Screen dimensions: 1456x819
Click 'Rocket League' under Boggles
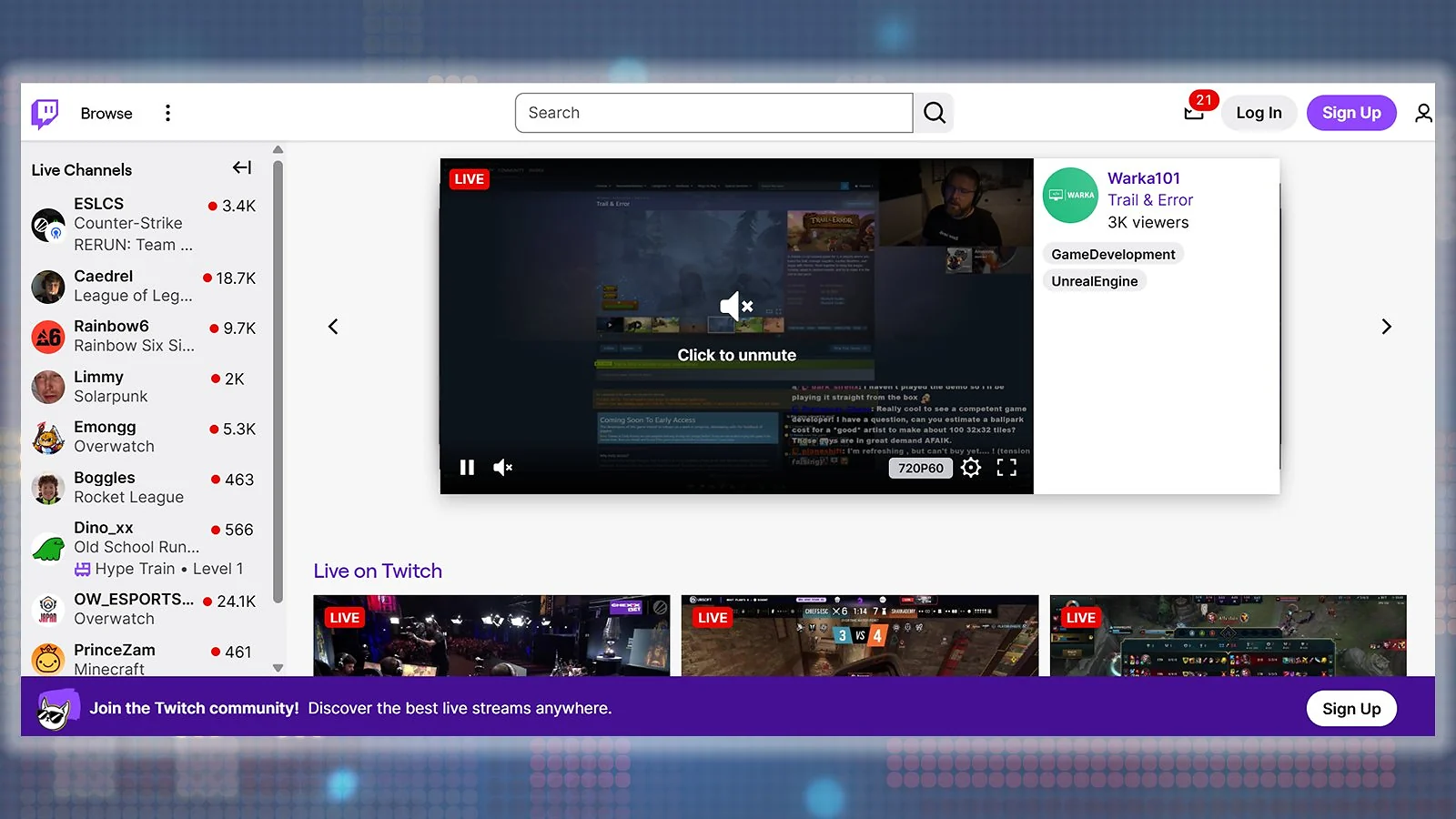(x=128, y=497)
